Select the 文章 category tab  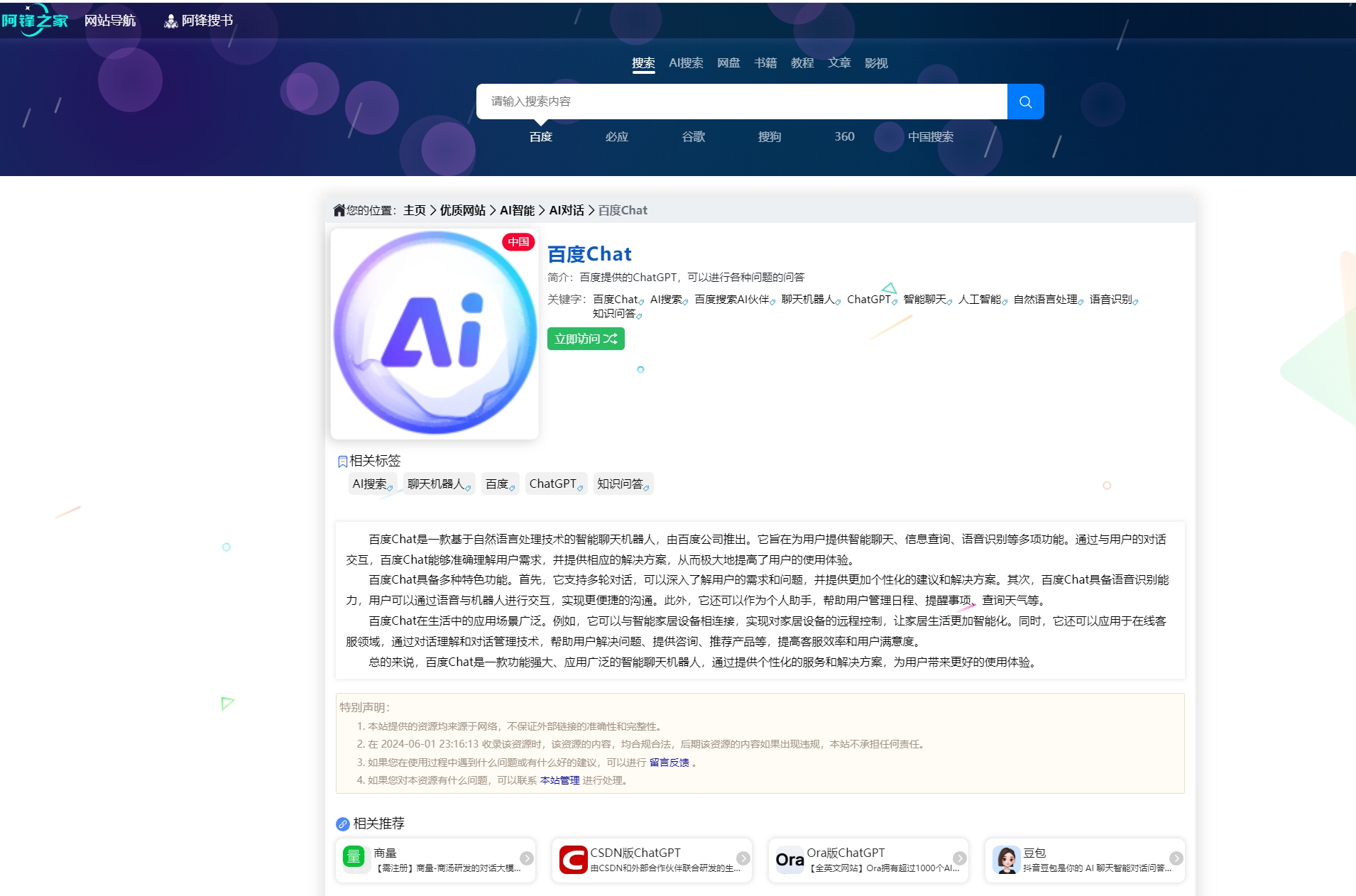[839, 63]
